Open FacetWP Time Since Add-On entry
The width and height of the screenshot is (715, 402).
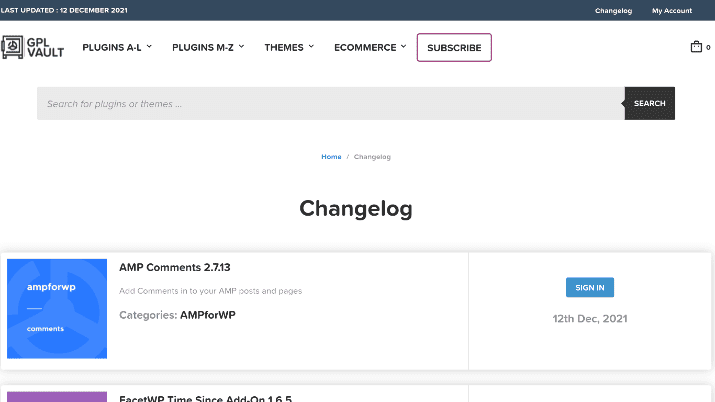(x=205, y=398)
